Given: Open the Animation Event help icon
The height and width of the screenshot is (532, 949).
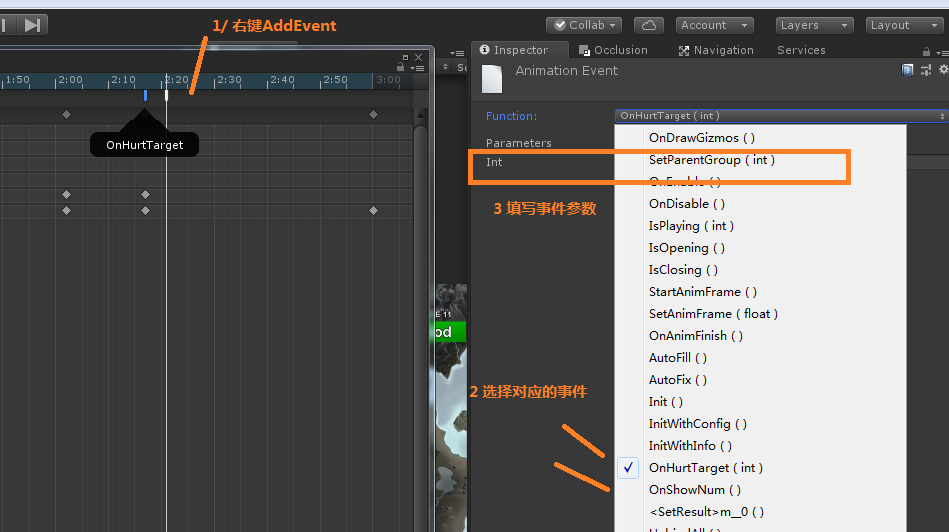Looking at the screenshot, I should tap(908, 70).
